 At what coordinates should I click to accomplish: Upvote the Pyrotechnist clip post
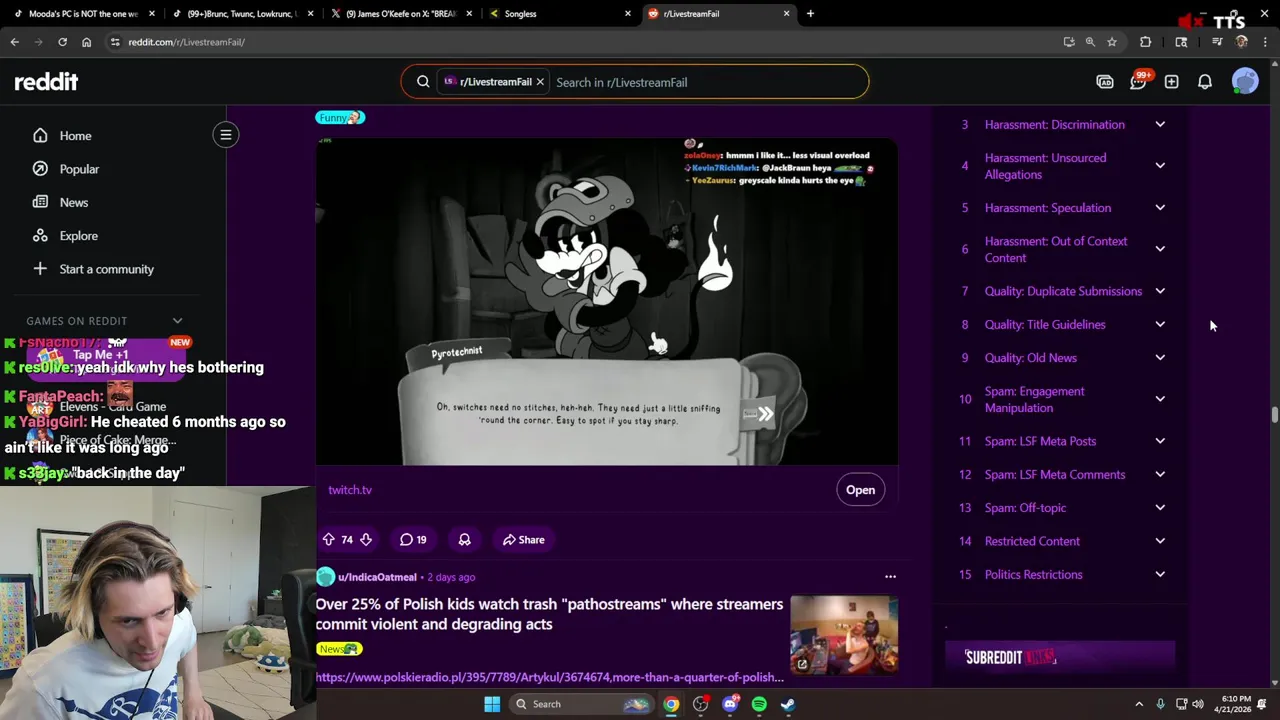click(x=328, y=540)
